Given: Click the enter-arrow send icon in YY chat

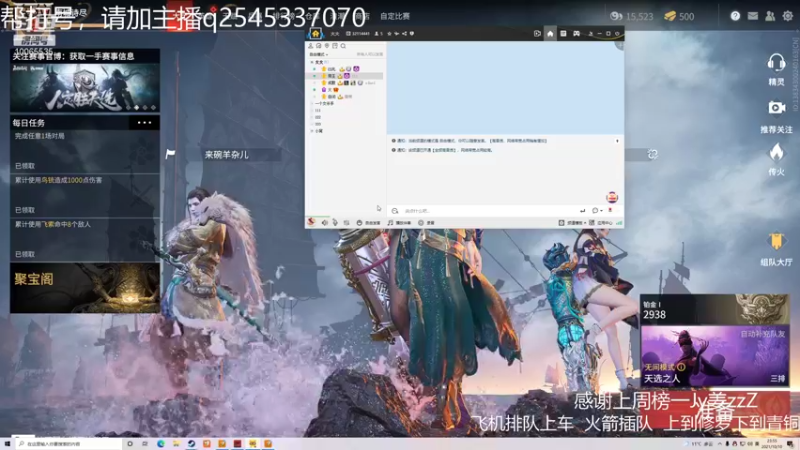Looking at the screenshot, I should tap(582, 211).
